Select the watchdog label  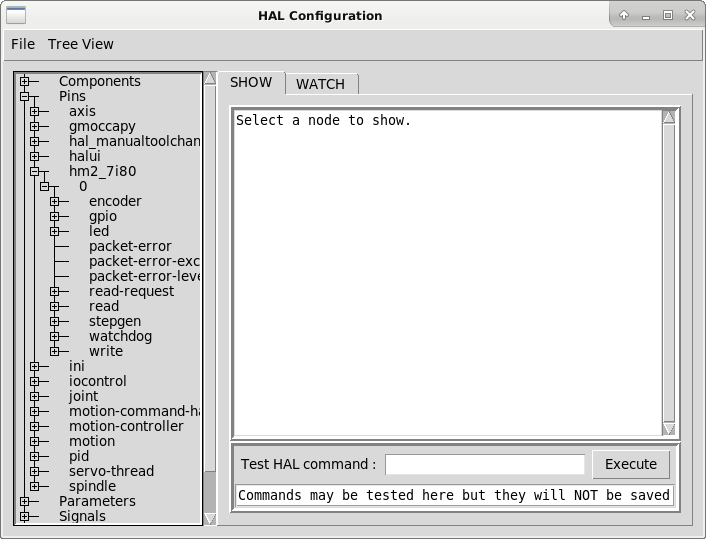tap(120, 336)
